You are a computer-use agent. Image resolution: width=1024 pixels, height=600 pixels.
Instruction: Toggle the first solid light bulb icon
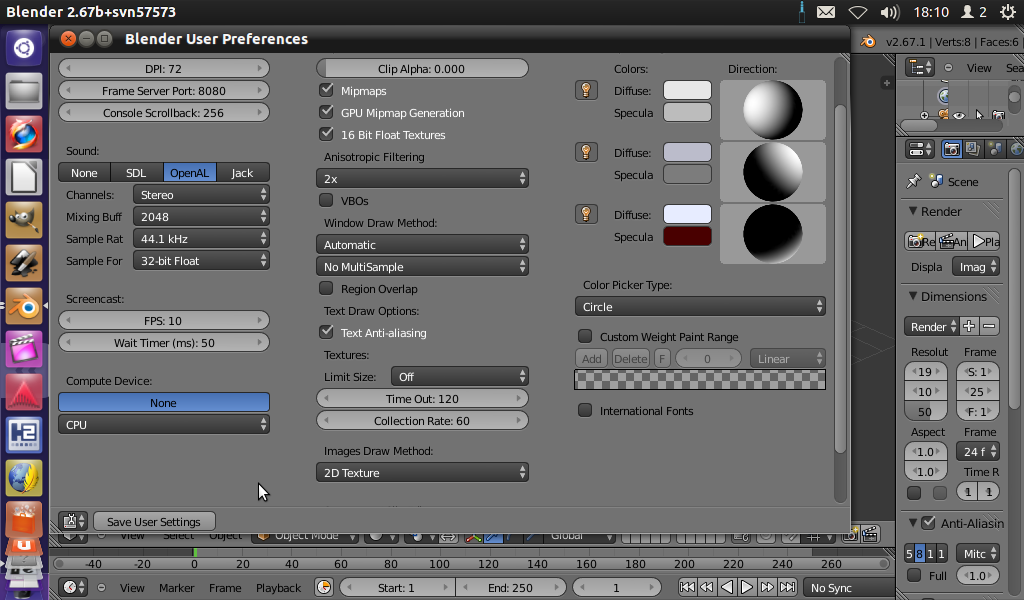586,91
